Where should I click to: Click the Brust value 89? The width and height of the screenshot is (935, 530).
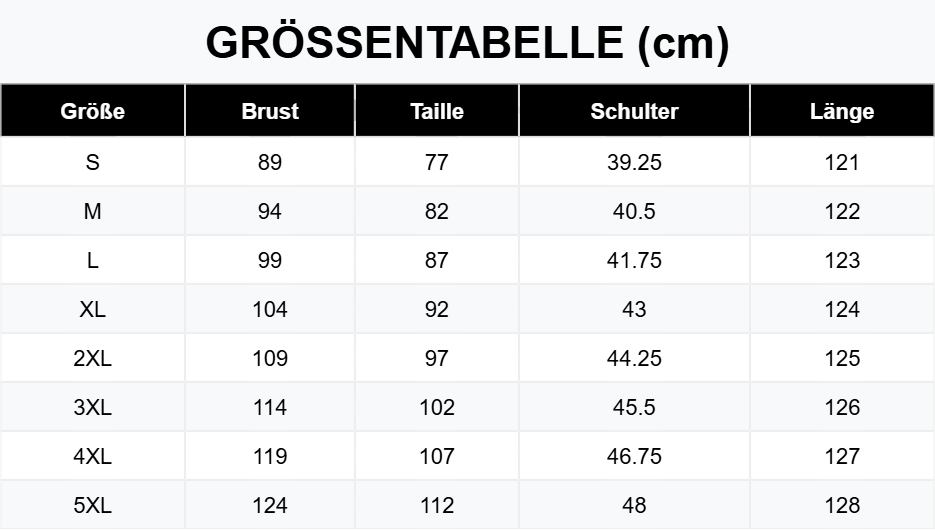point(270,162)
